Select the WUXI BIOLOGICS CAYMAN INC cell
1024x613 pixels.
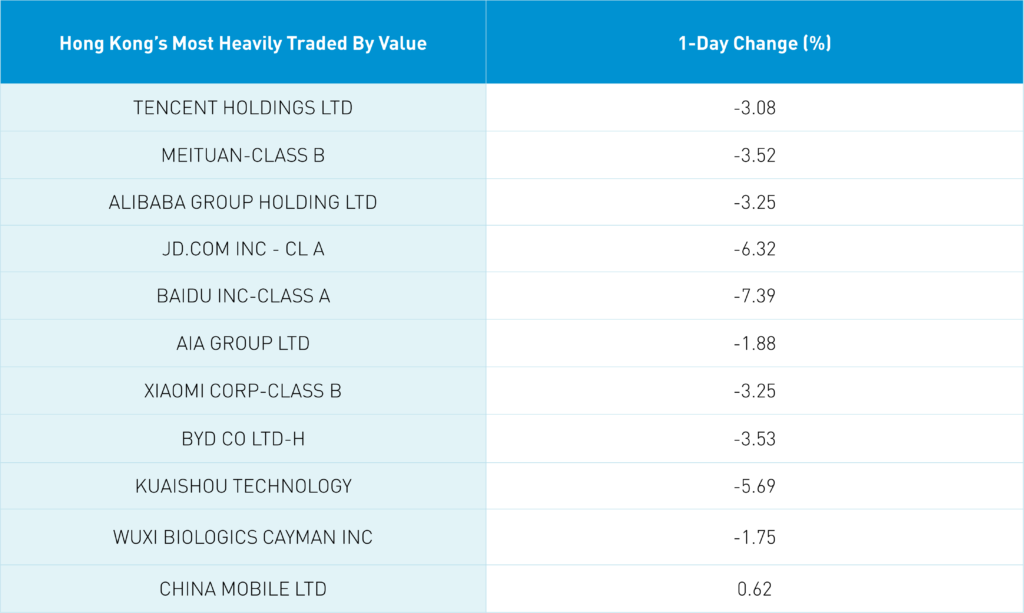pos(243,537)
